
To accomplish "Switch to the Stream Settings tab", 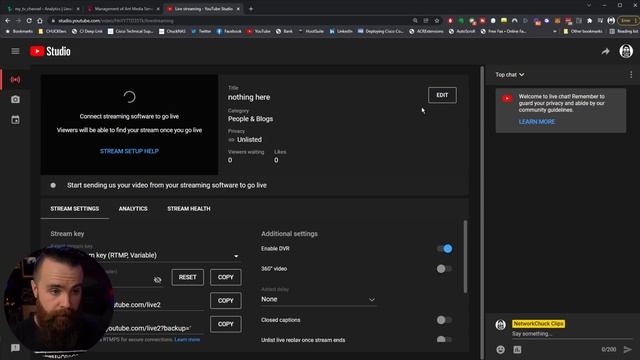I will (75, 209).
